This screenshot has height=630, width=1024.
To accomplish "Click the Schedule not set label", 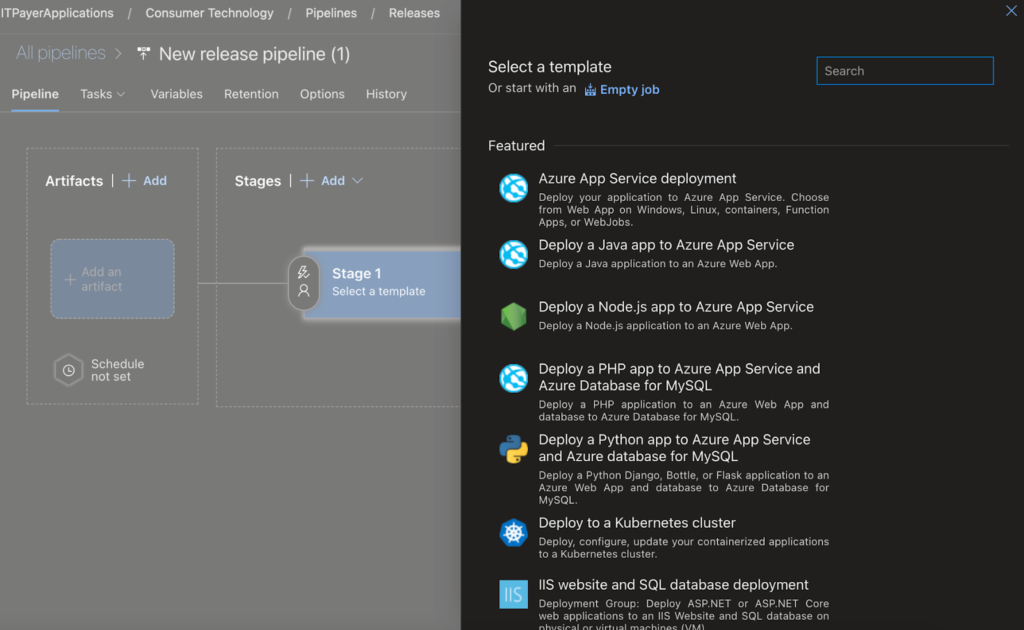I will 118,370.
